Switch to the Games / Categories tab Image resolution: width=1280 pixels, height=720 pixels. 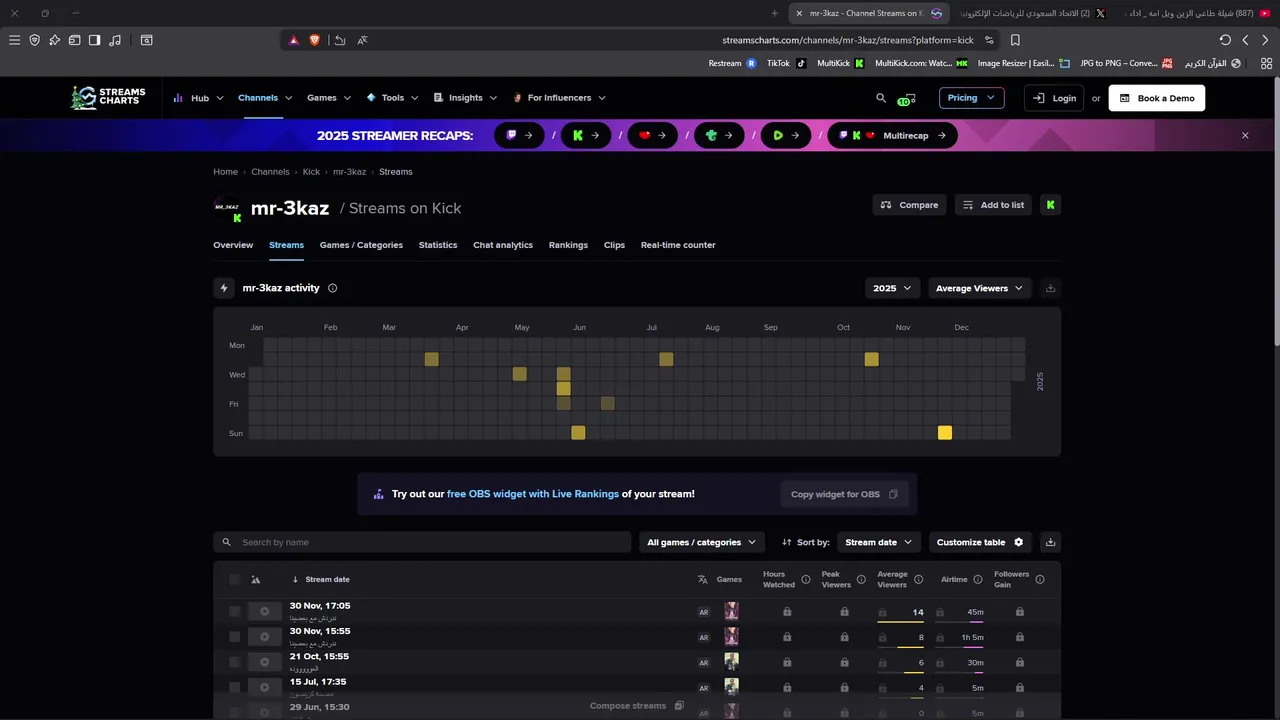pos(361,245)
